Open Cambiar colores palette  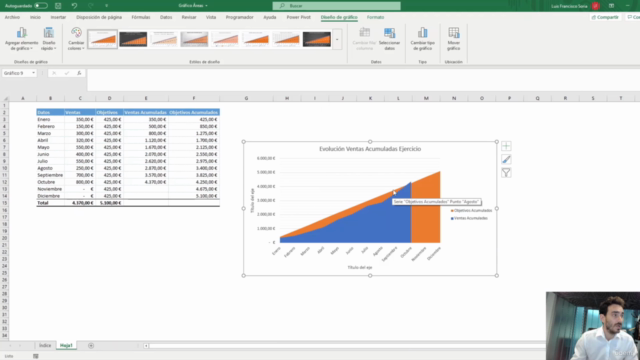pos(76,39)
